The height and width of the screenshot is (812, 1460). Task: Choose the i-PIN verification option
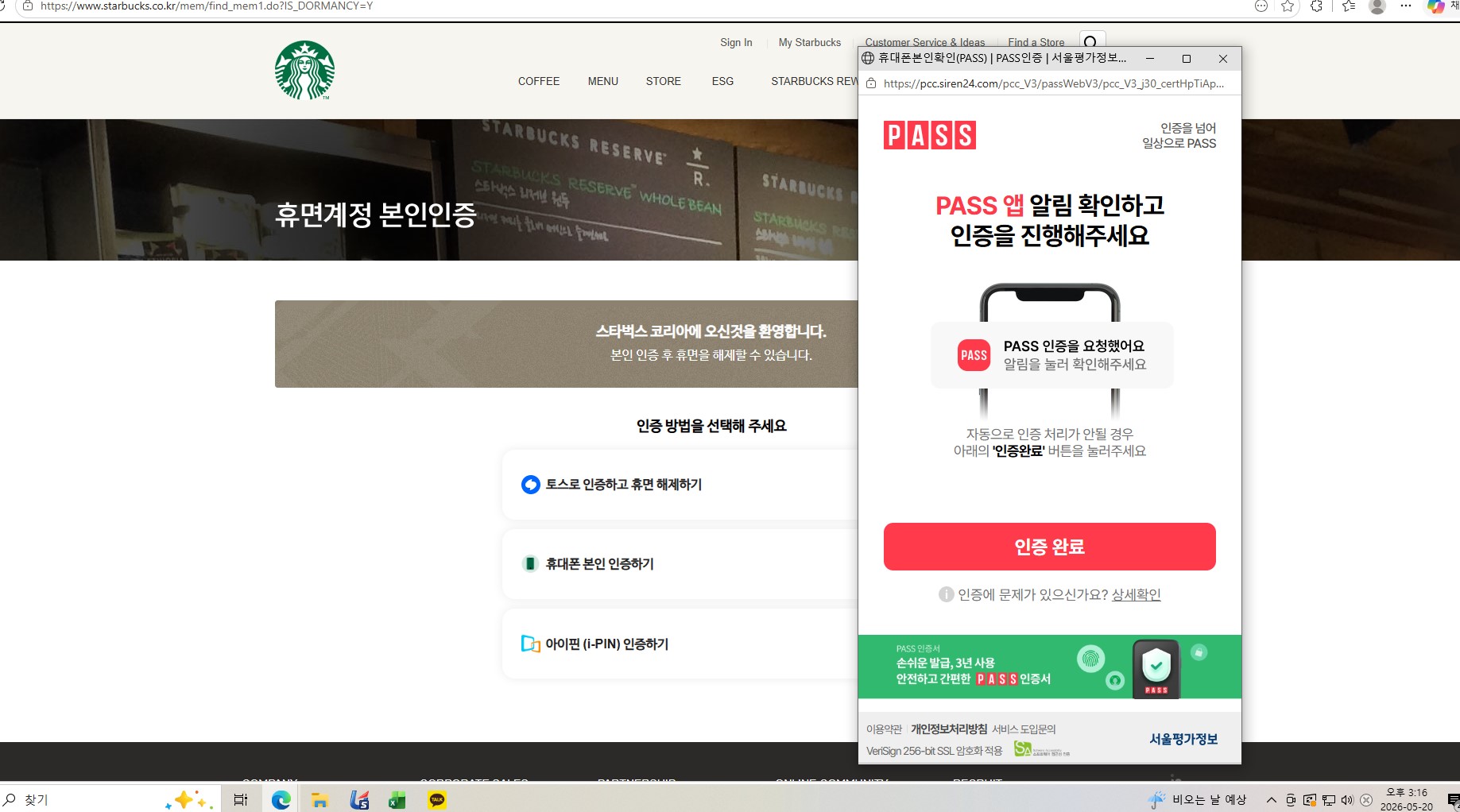[x=680, y=644]
